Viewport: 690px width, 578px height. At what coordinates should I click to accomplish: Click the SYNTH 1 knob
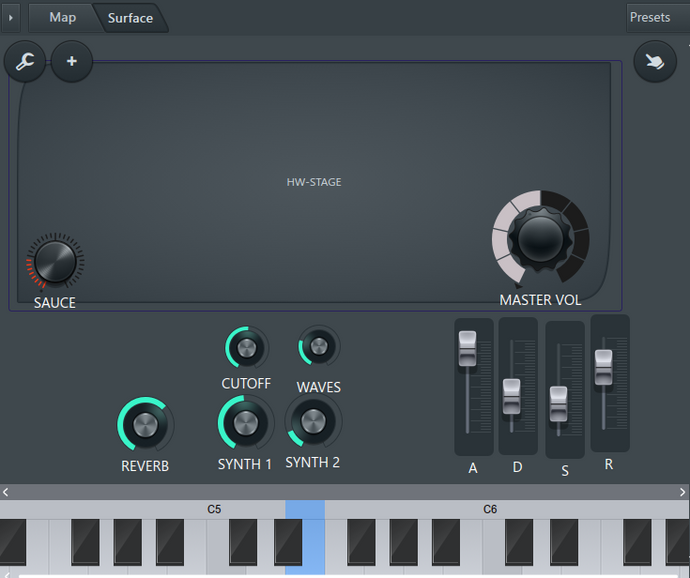click(246, 423)
